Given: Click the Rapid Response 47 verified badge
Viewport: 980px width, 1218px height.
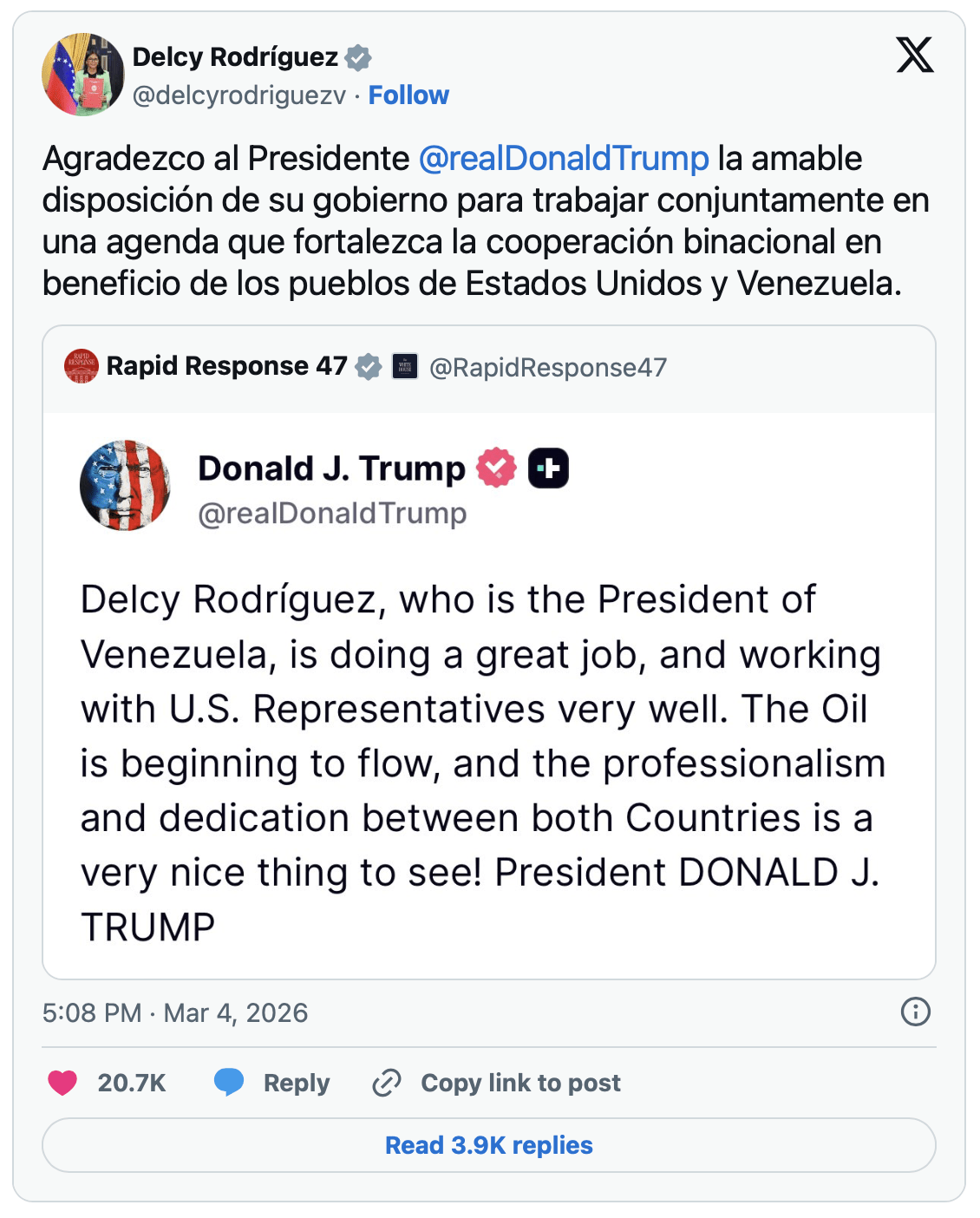Looking at the screenshot, I should 369,367.
